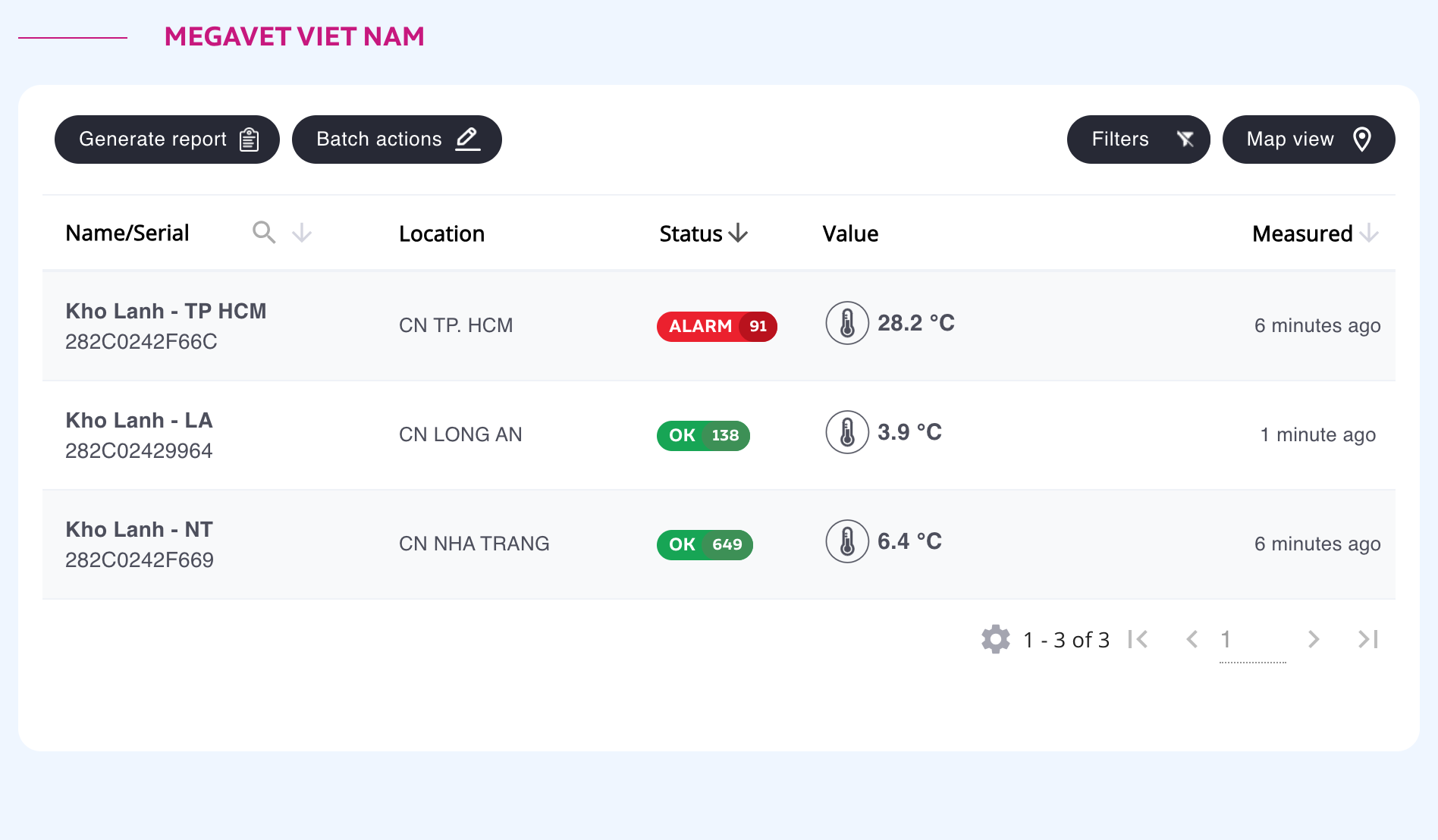The height and width of the screenshot is (840, 1438).
Task: Sort by Name/Serial using the arrow icon
Action: [302, 233]
